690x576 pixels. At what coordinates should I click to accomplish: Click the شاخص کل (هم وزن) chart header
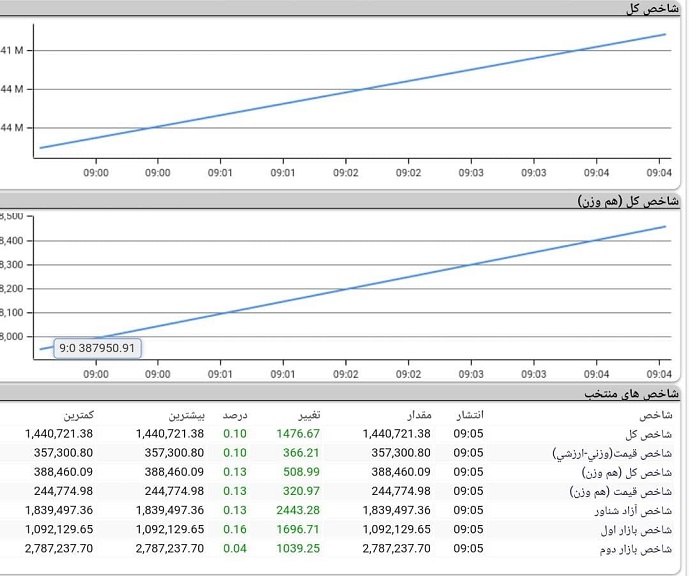tap(340, 201)
